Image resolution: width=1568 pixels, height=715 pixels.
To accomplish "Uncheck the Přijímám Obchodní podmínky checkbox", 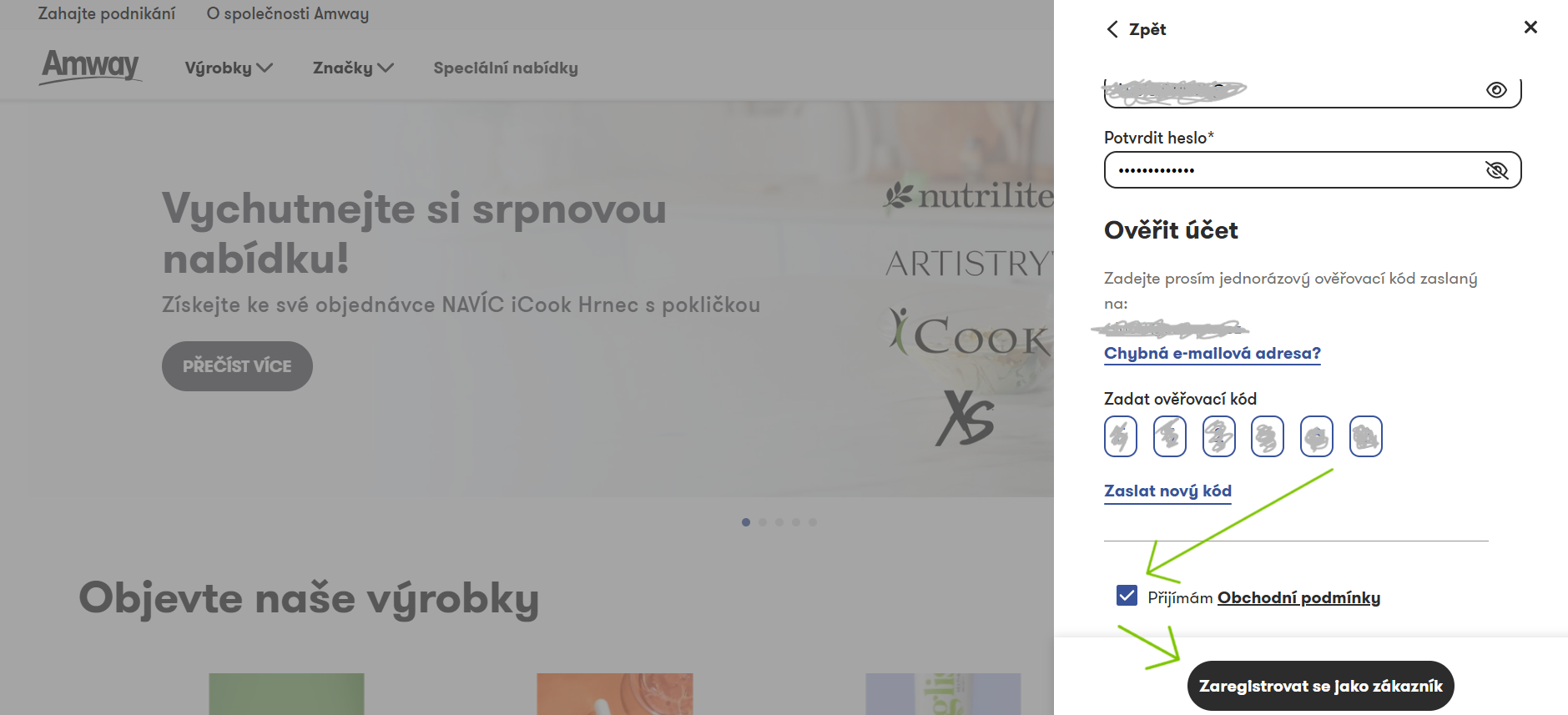I will (x=1127, y=596).
